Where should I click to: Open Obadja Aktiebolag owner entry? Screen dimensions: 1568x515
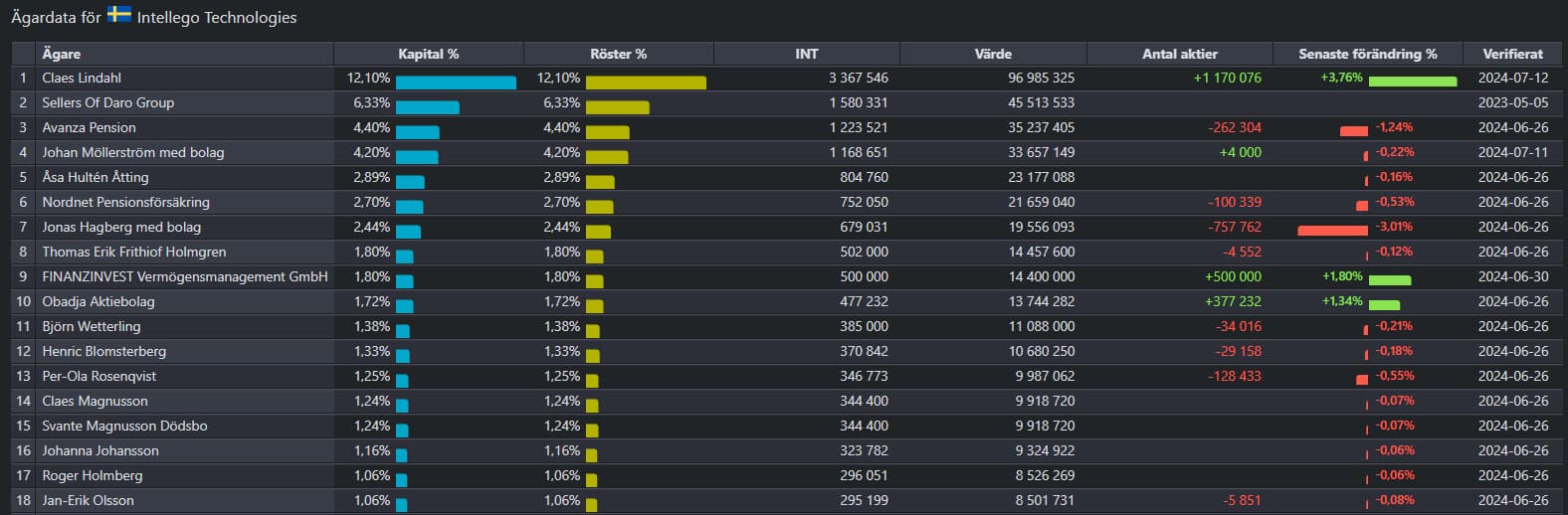[98, 301]
